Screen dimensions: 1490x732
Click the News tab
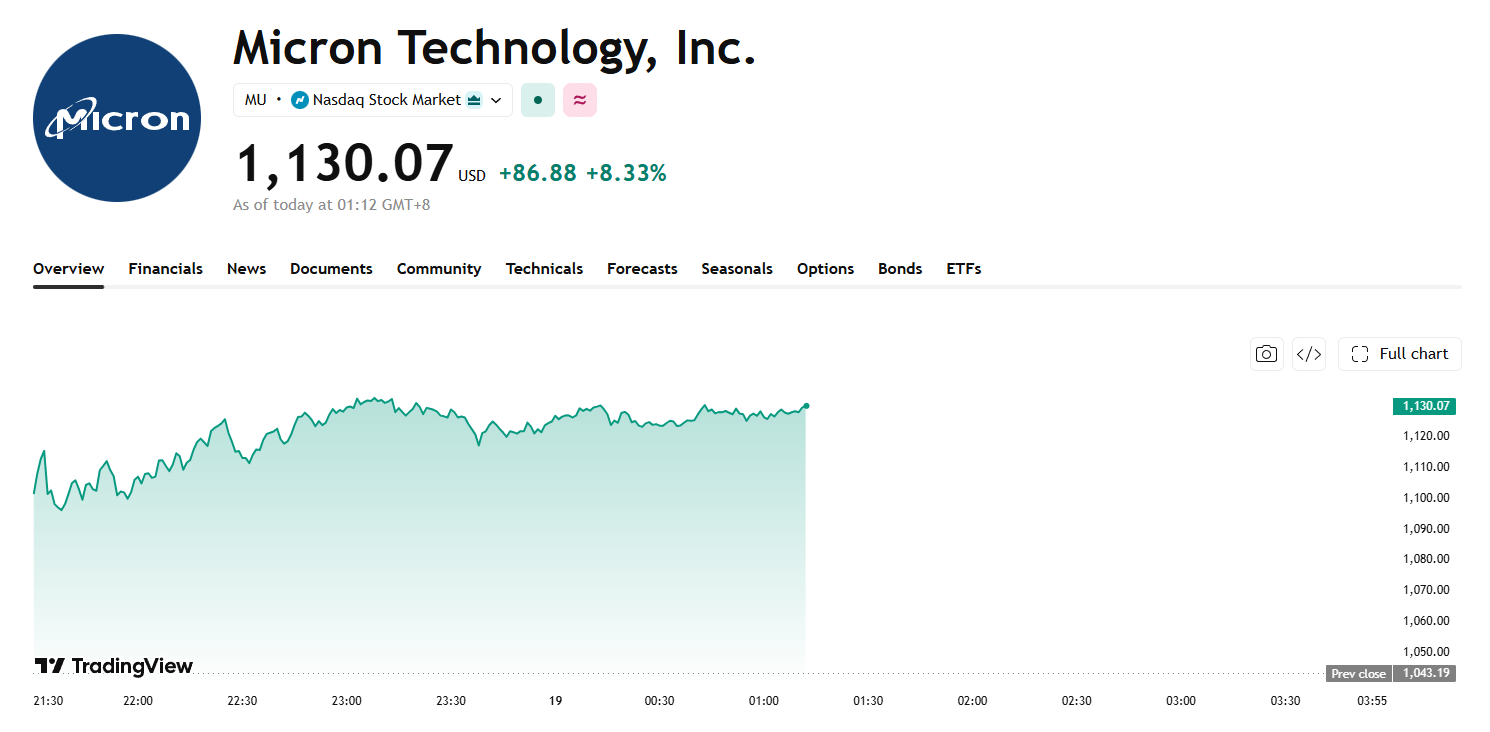pyautogui.click(x=246, y=269)
